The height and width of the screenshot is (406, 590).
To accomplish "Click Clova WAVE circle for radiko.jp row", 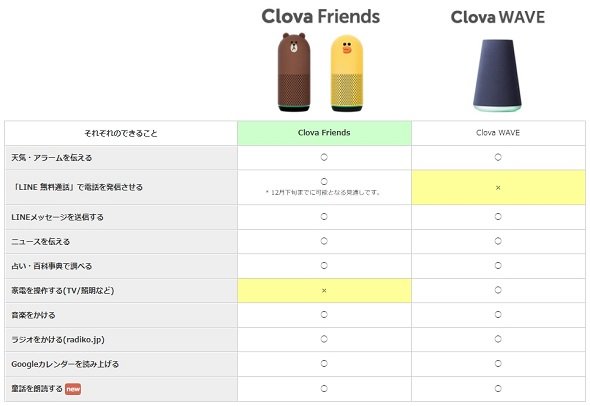I will (x=498, y=339).
